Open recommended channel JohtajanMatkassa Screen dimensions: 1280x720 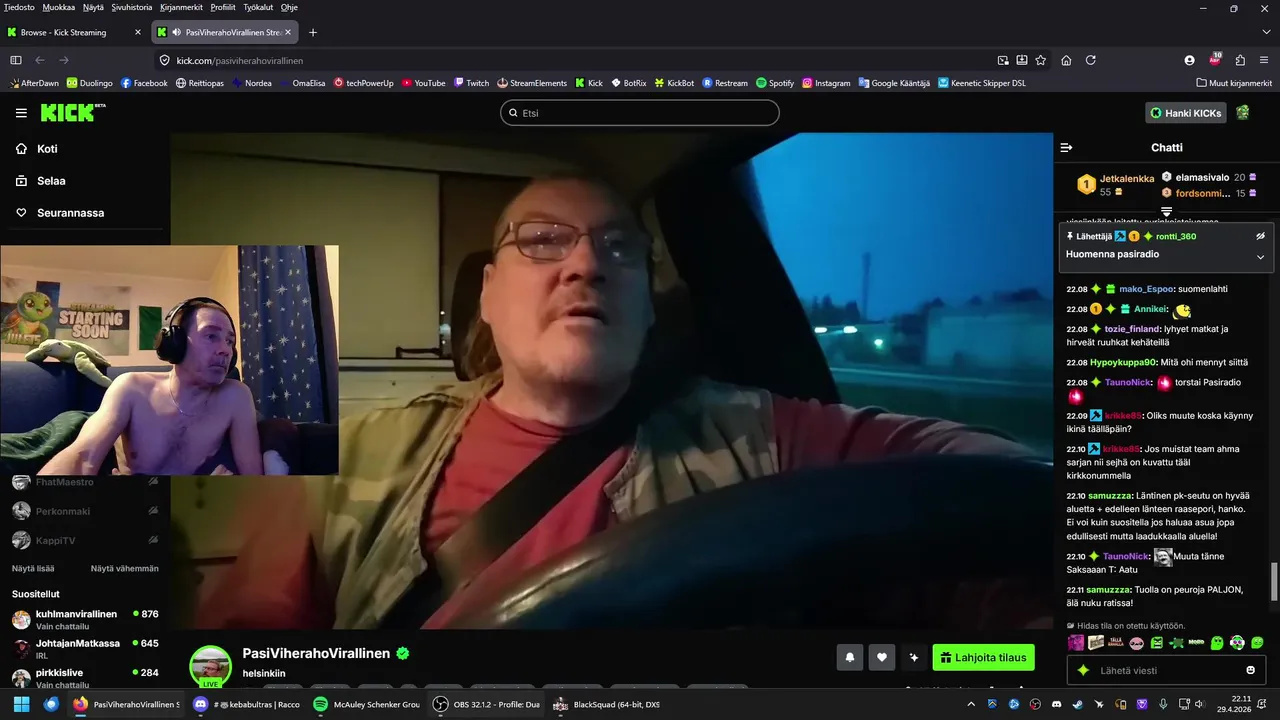(x=85, y=649)
